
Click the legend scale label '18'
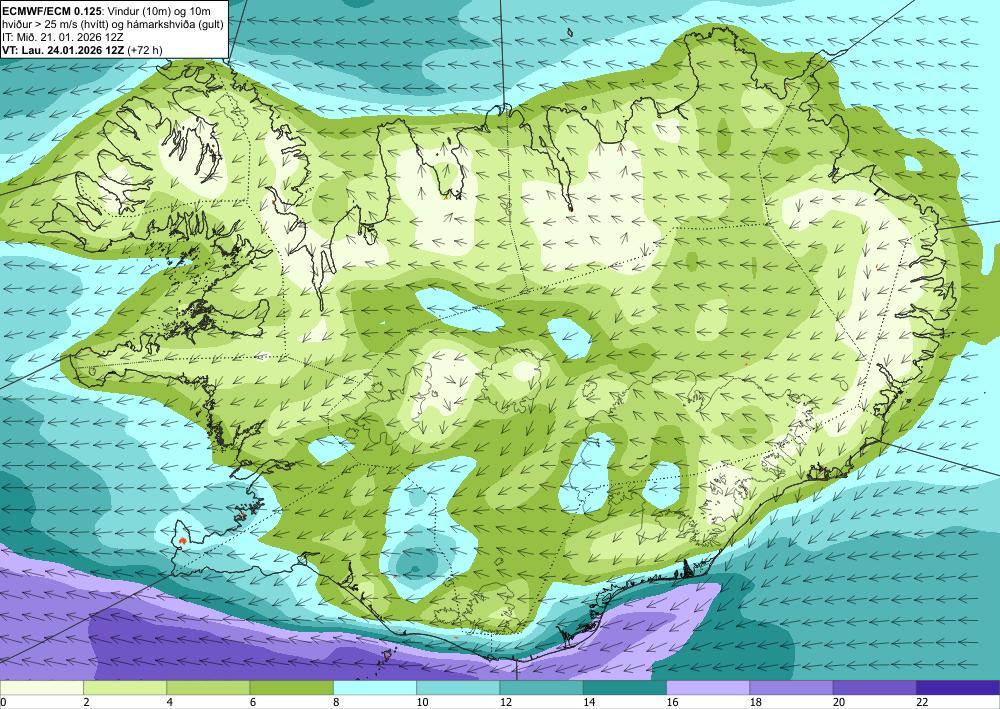tap(756, 702)
